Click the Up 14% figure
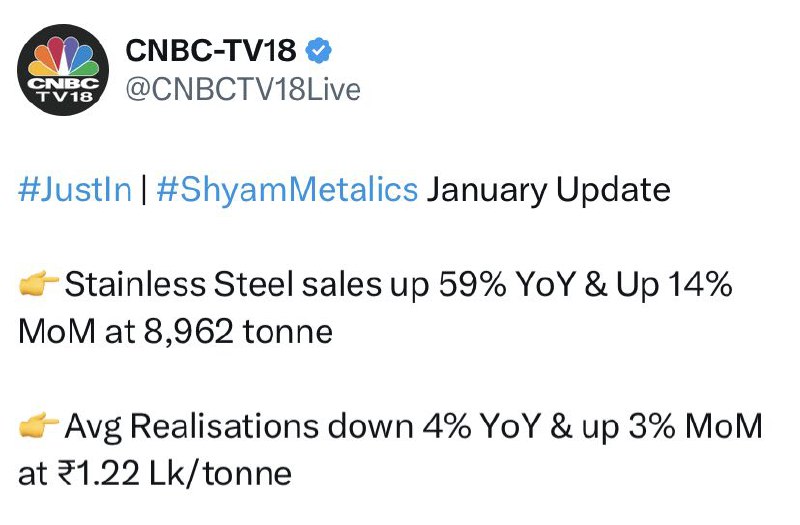This screenshot has width=800, height=525. (674, 284)
